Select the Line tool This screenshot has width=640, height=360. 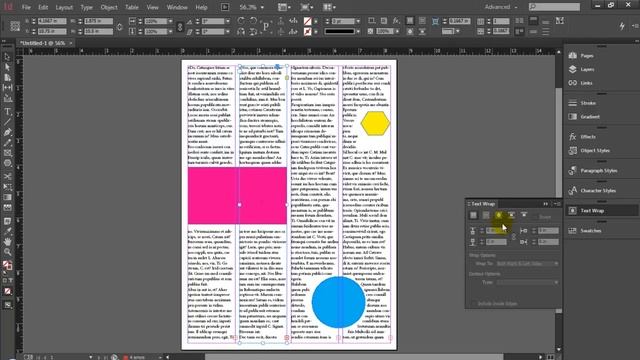click(7, 122)
